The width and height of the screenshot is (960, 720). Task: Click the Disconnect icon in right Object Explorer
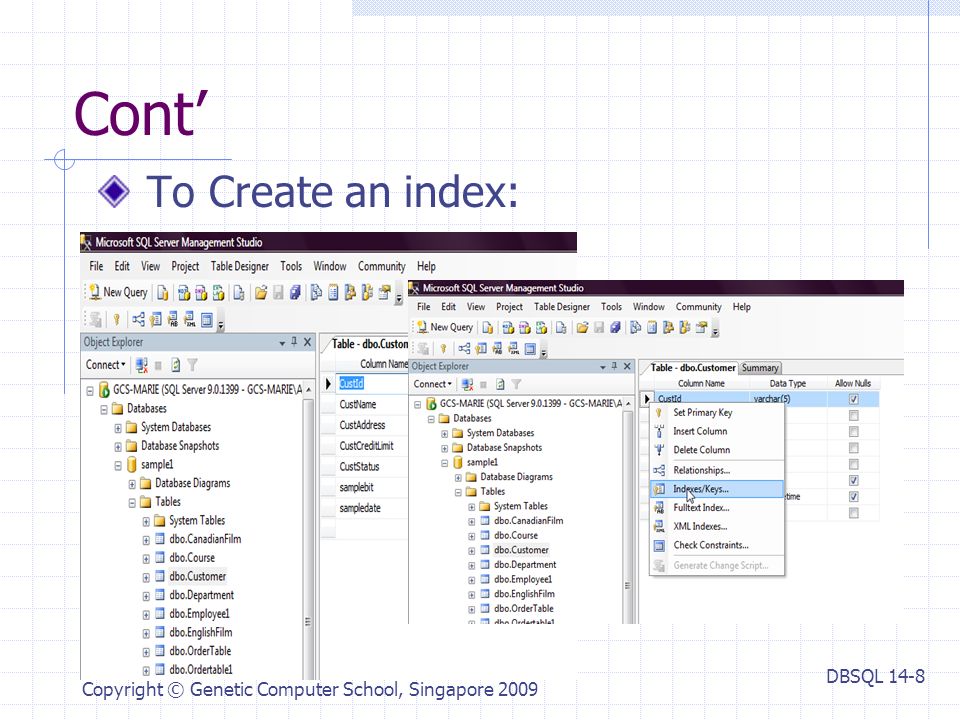click(x=467, y=384)
